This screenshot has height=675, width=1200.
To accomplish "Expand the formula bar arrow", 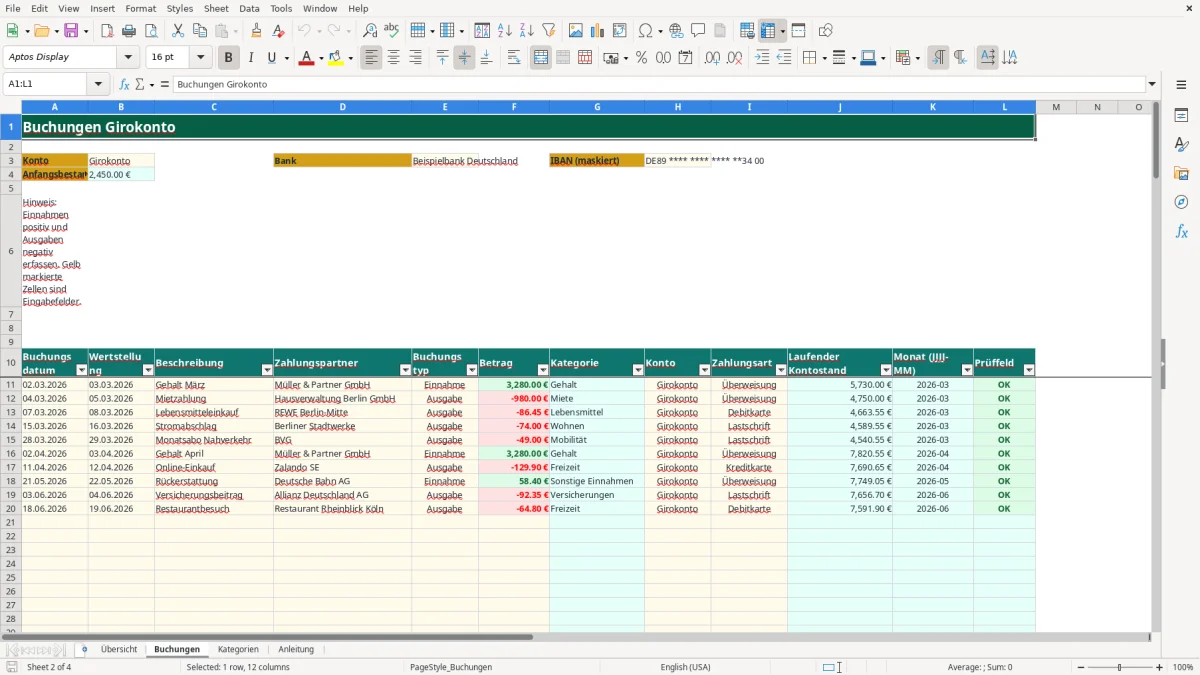I will tap(1152, 84).
